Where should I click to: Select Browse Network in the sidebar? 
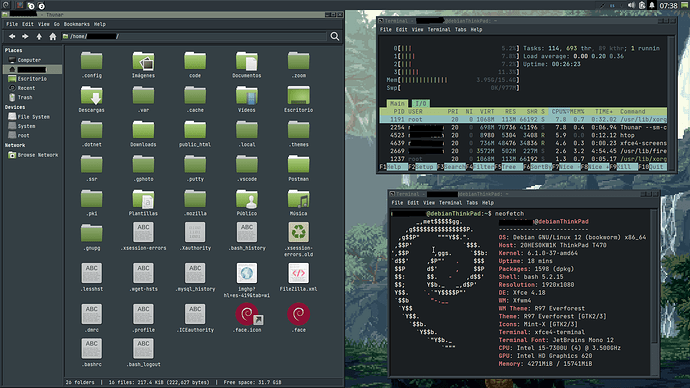pos(33,155)
